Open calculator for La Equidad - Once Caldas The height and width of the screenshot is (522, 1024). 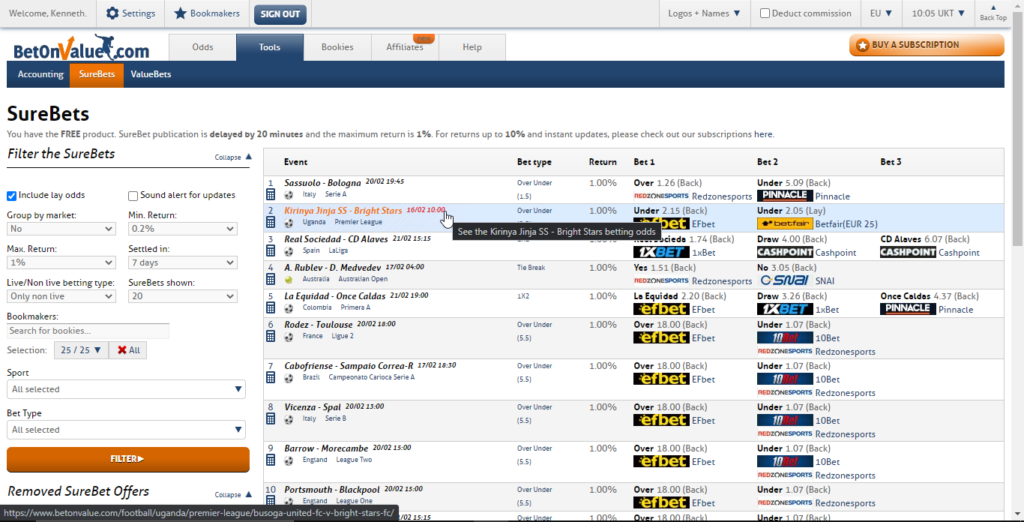271,308
